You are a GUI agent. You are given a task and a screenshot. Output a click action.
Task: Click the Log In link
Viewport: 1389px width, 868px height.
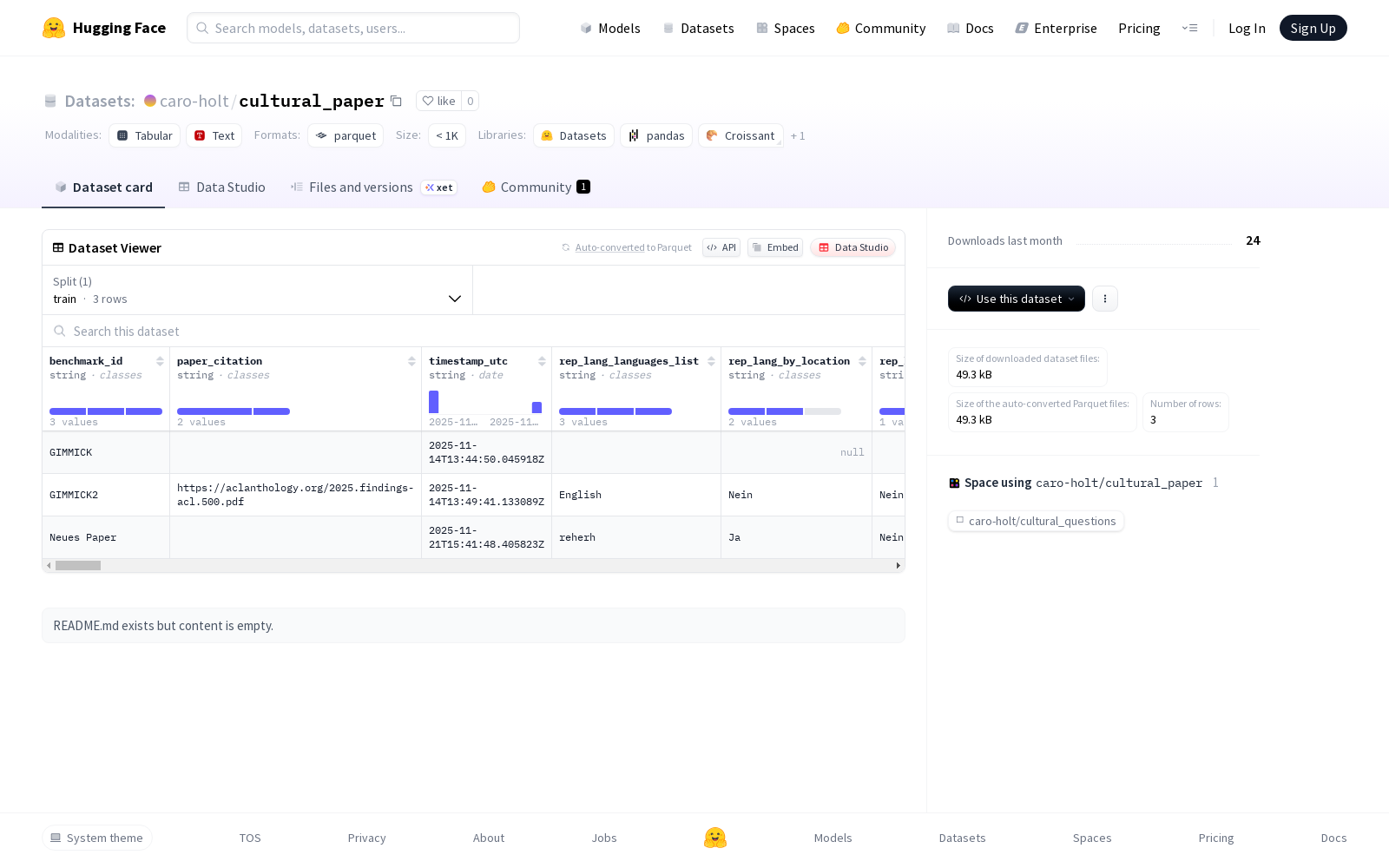point(1247,28)
